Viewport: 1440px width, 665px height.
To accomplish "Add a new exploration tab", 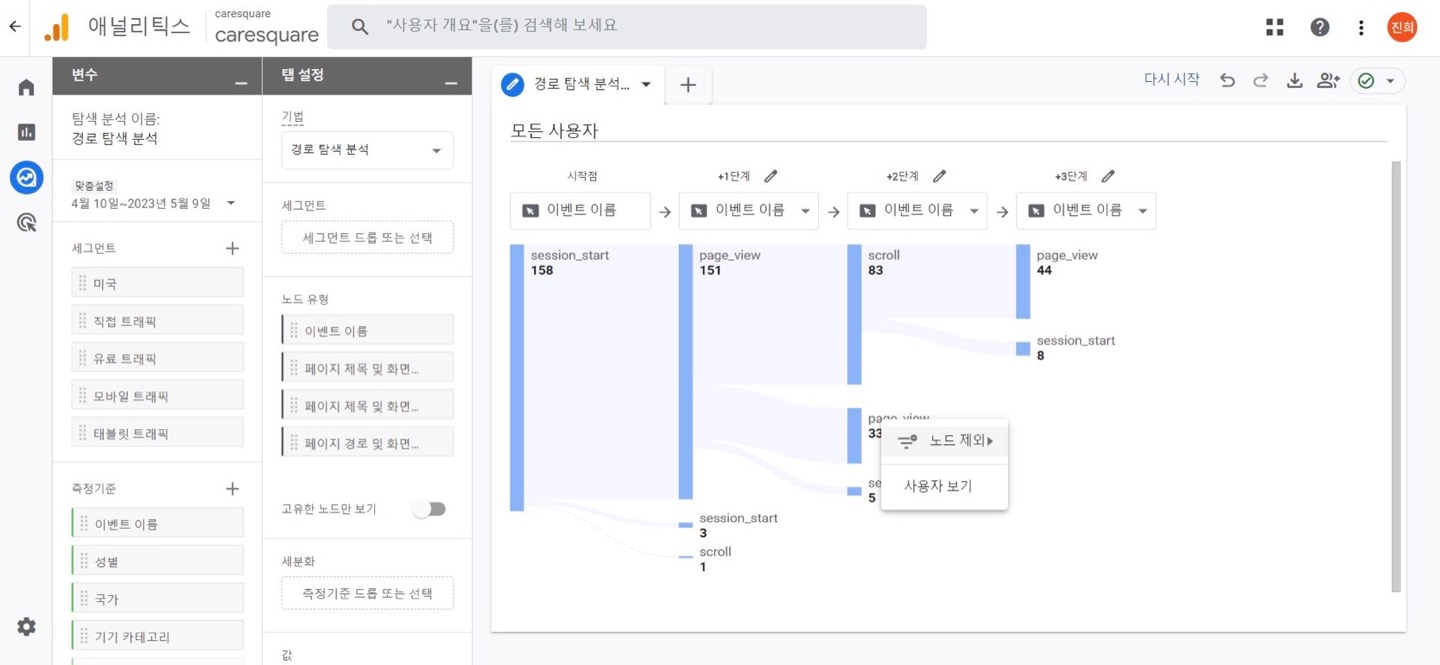I will pos(688,85).
